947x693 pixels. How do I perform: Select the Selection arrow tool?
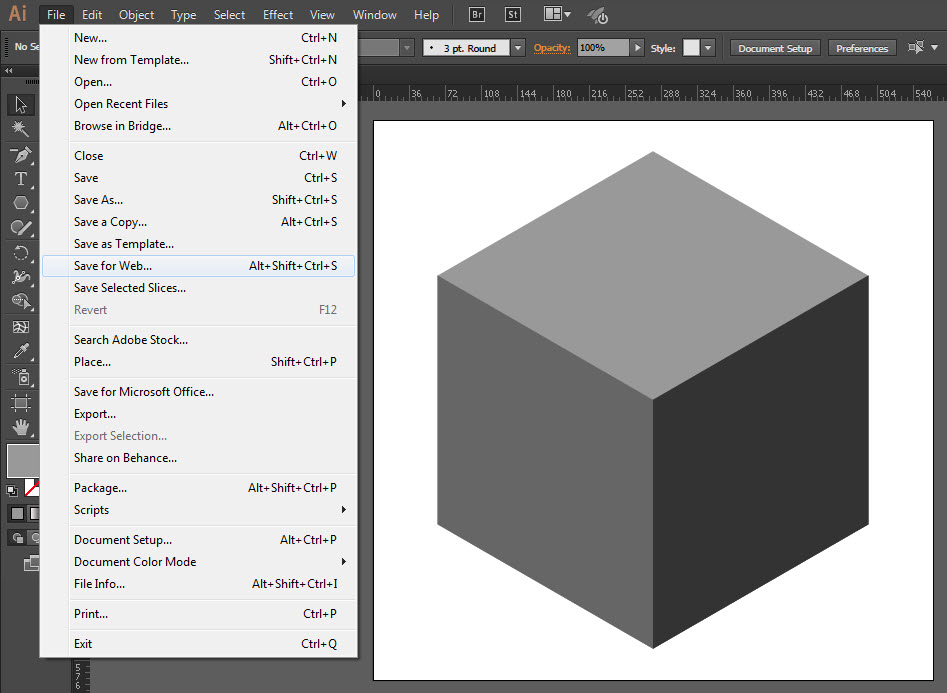(20, 105)
